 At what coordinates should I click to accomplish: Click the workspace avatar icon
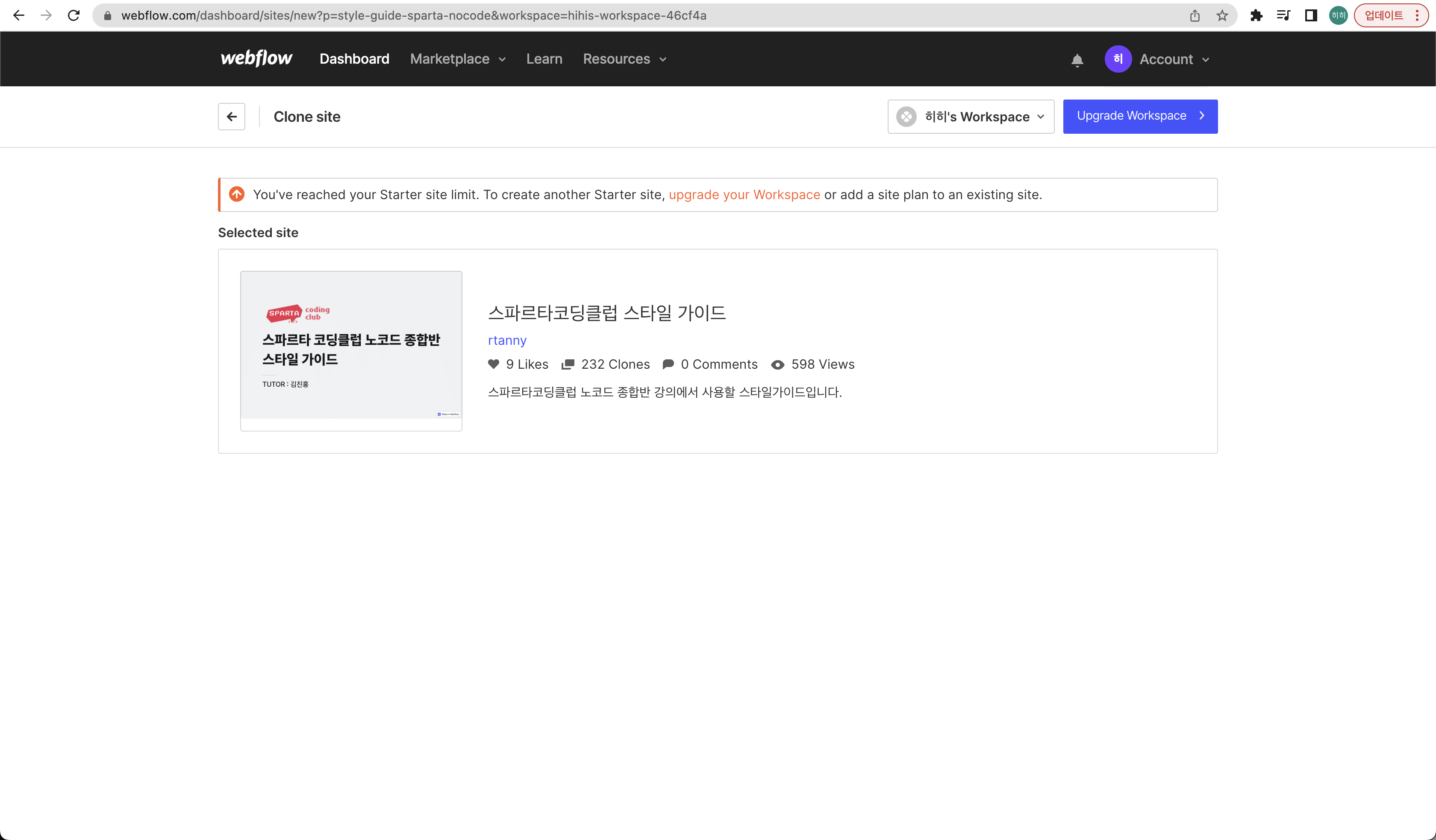tap(906, 116)
